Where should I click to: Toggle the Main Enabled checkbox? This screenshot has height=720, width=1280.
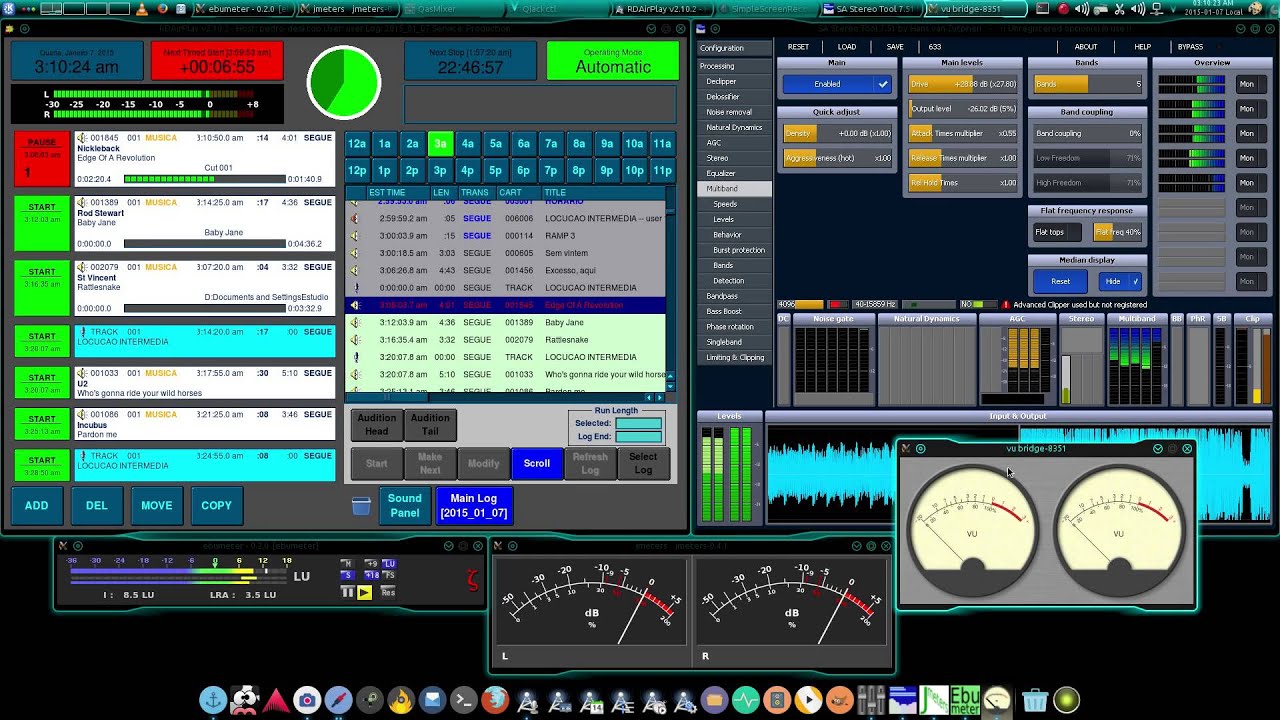point(882,84)
